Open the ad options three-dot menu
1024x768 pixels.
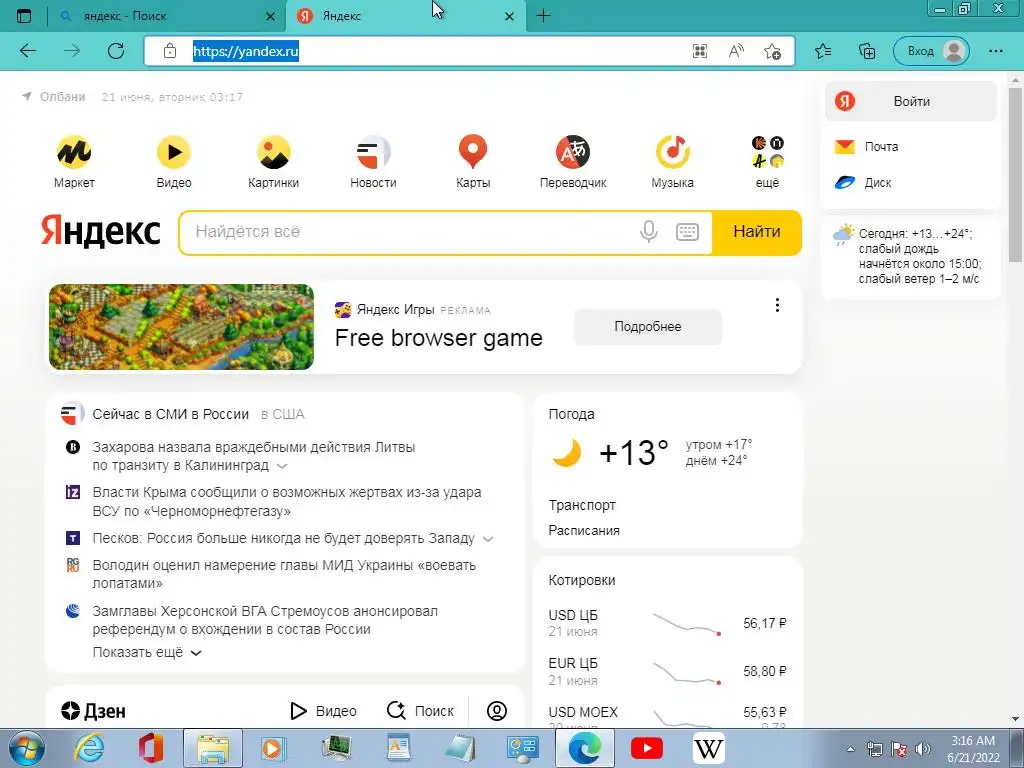pyautogui.click(x=777, y=305)
